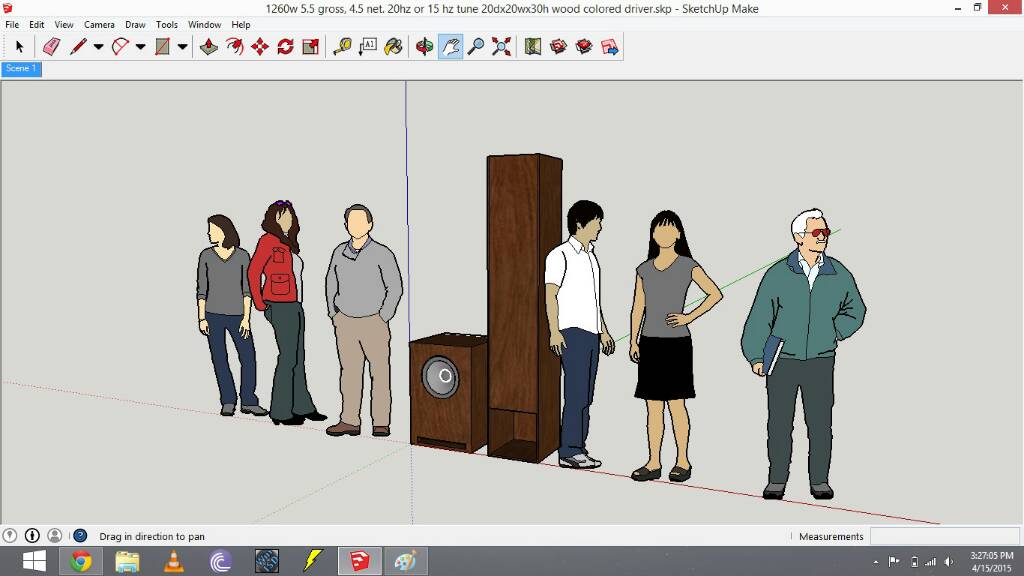Click the volume speaker tray icon

click(x=949, y=562)
